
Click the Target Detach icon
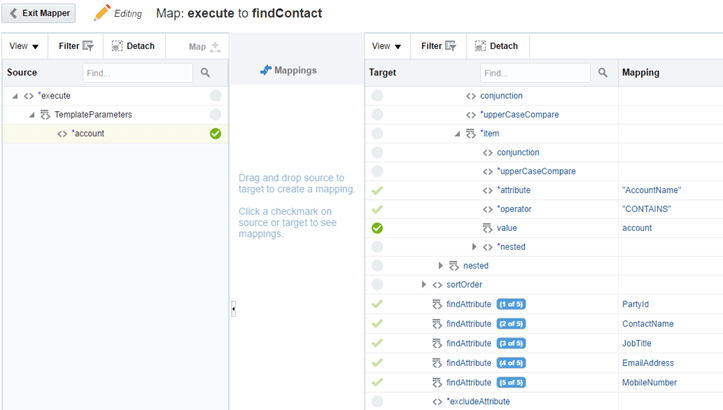click(480, 46)
